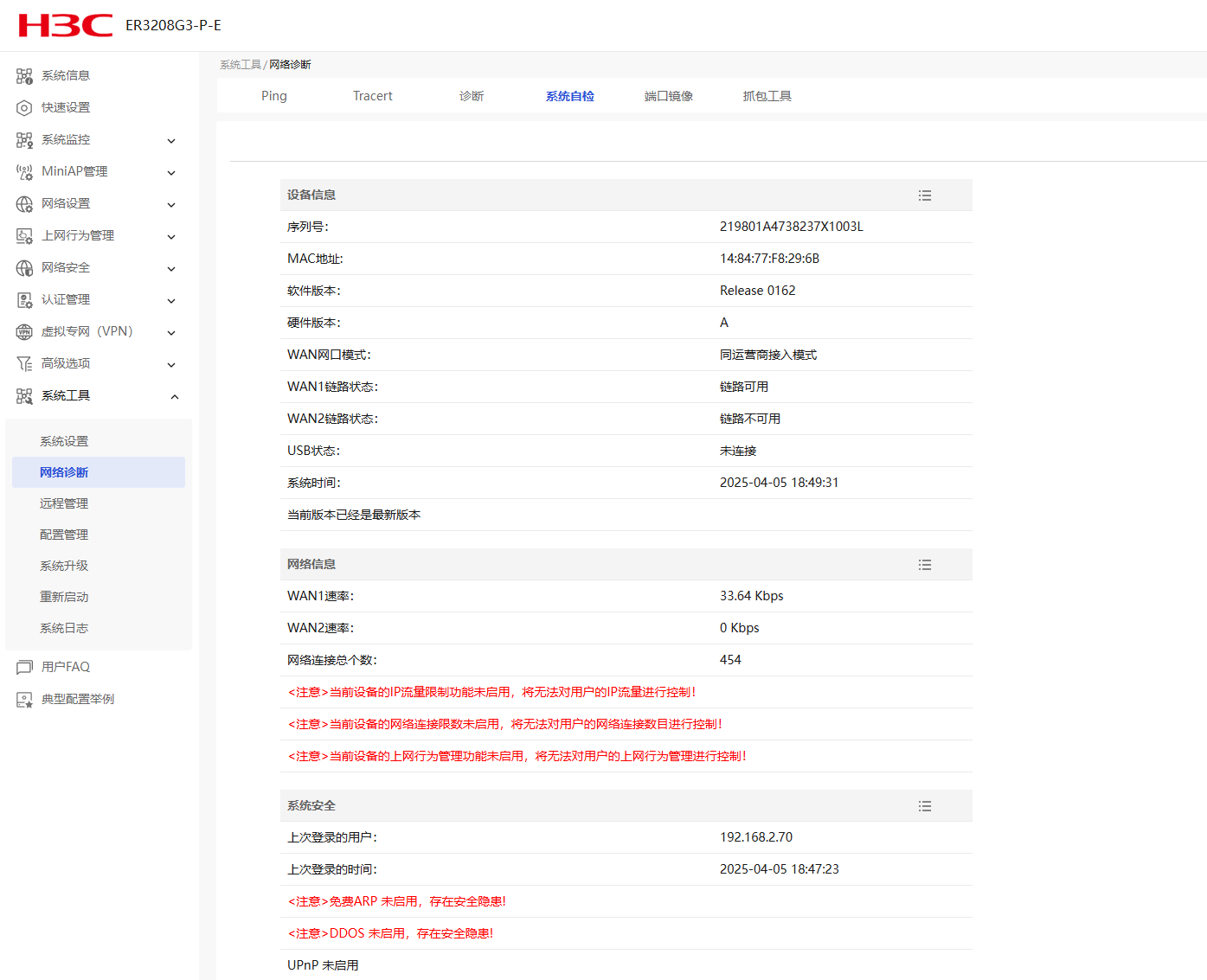This screenshot has width=1207, height=980.
Task: Click the serial number 219801A4738237X1003L
Action: click(x=792, y=227)
